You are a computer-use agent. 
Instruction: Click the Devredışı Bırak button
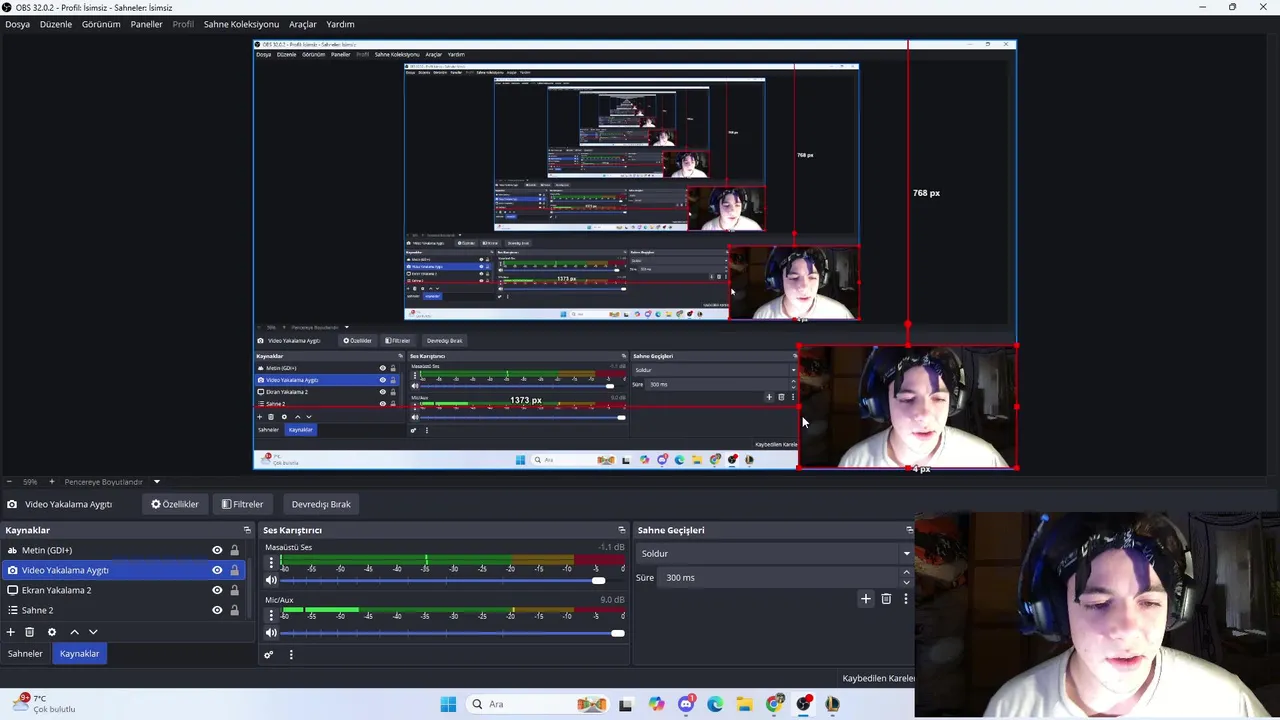coord(321,504)
